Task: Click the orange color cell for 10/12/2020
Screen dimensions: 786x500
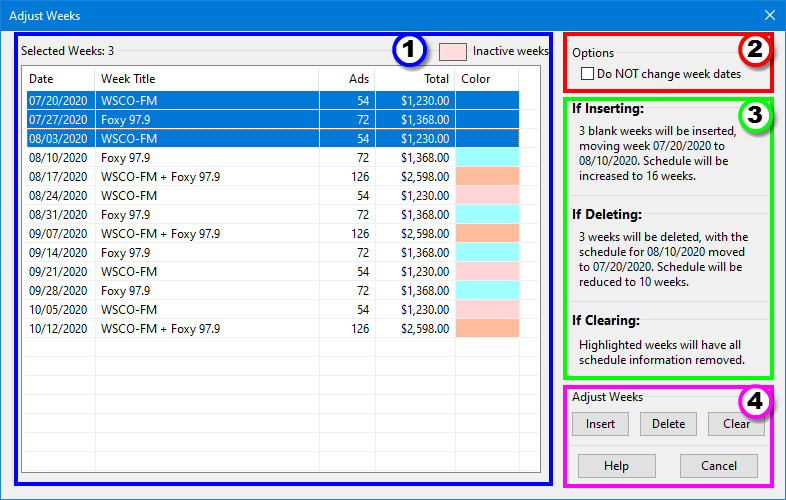Action: click(487, 329)
